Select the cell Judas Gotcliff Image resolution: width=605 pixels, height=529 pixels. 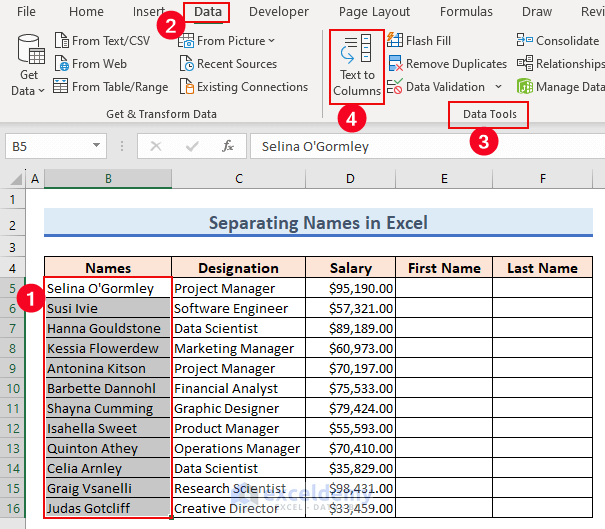pyautogui.click(x=108, y=508)
